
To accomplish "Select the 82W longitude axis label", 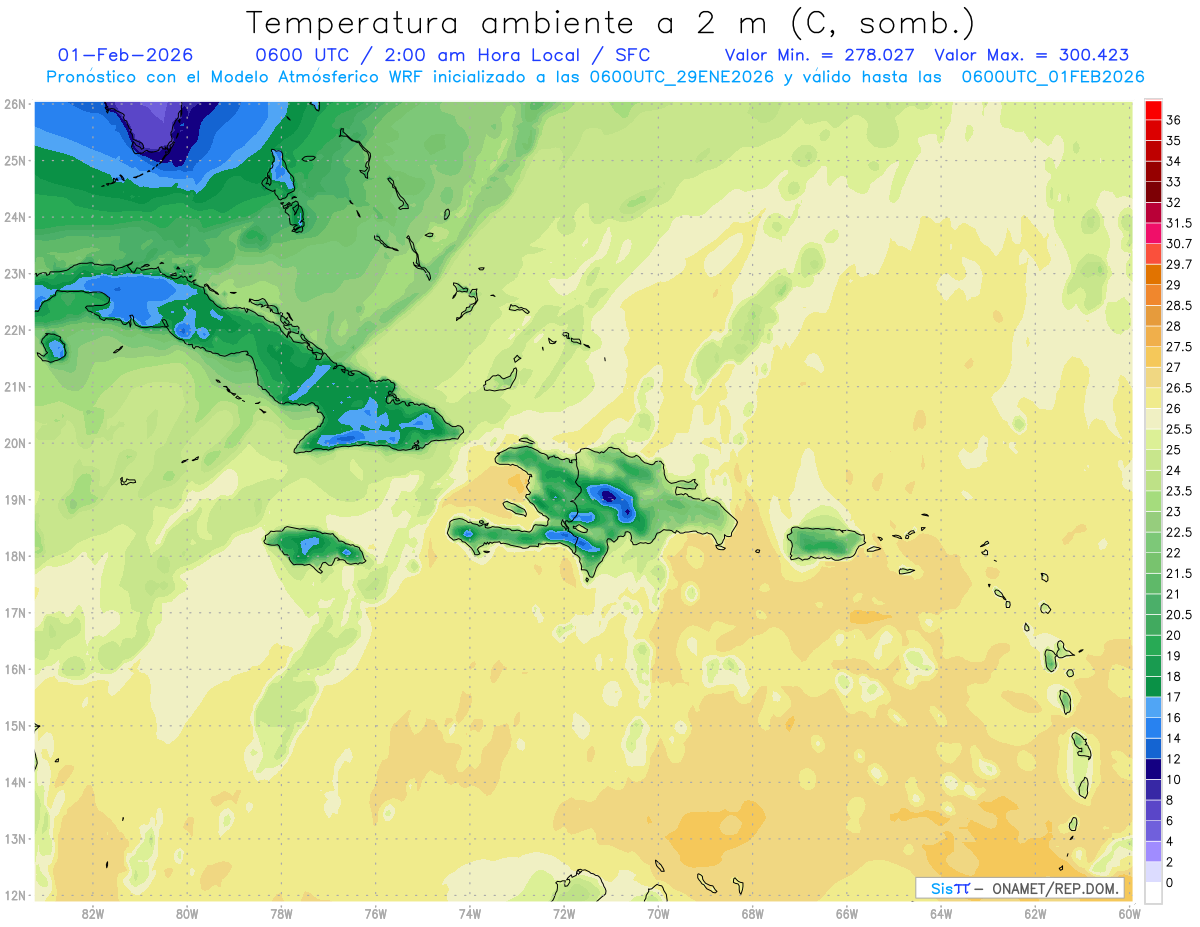I will (x=93, y=914).
